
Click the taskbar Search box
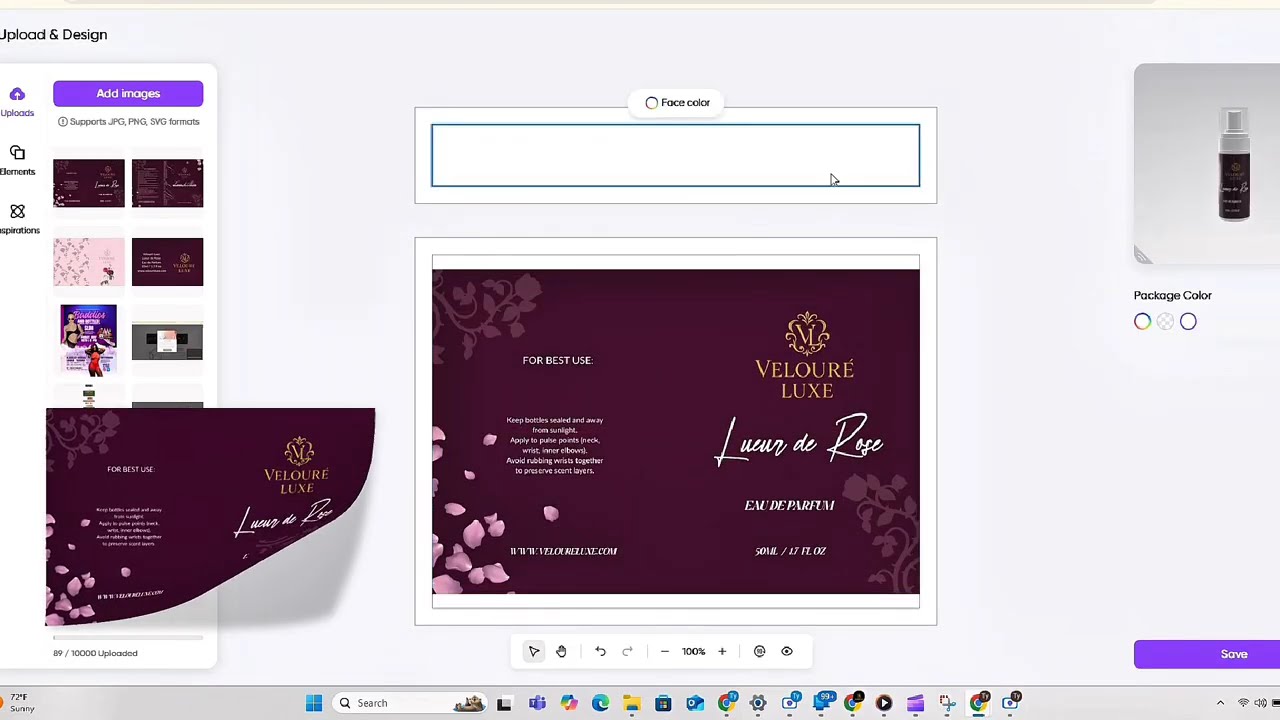point(411,703)
